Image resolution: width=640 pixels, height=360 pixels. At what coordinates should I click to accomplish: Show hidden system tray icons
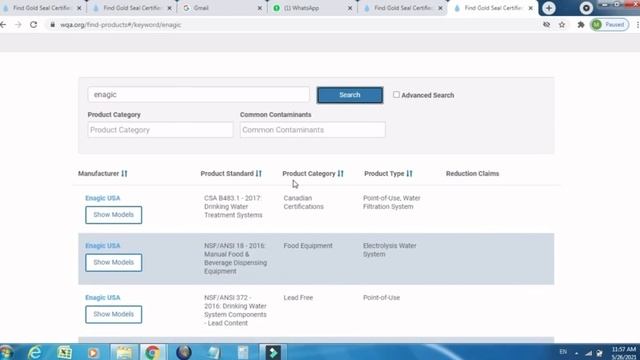coord(576,353)
